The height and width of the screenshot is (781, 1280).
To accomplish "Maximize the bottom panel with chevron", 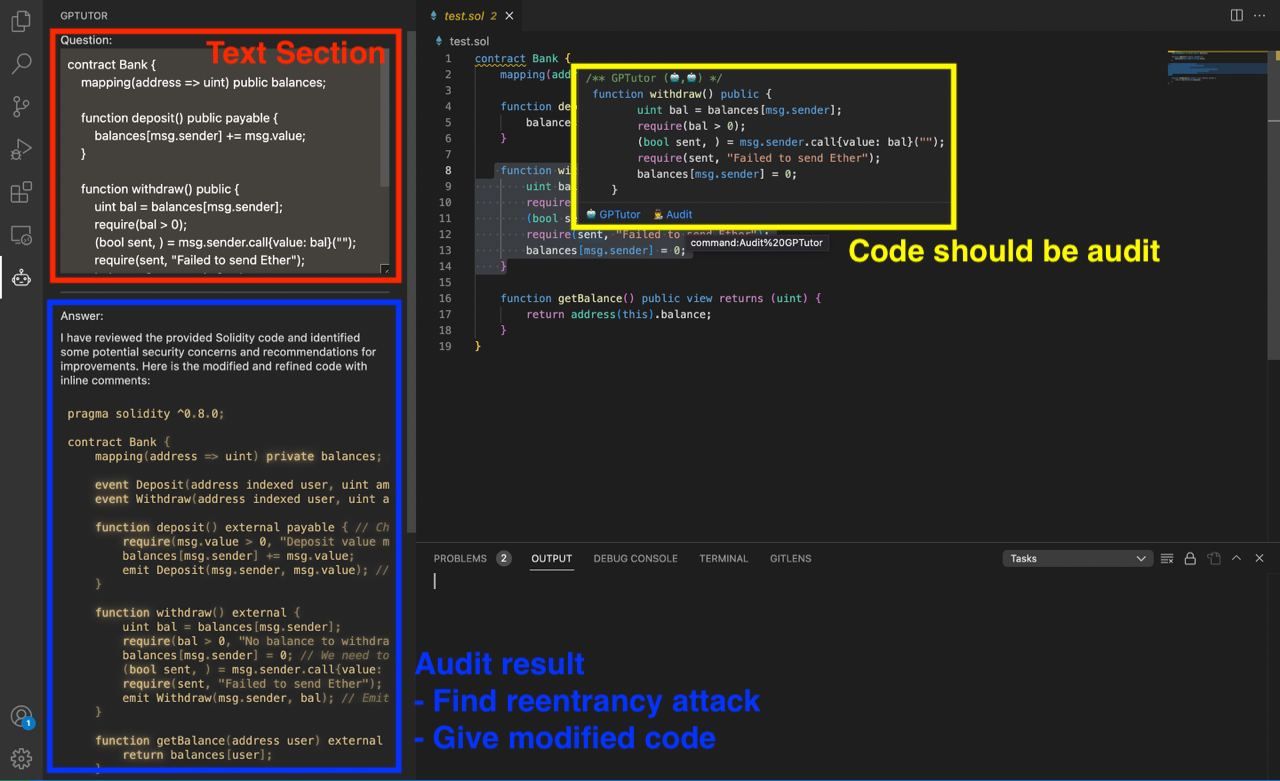I will click(x=1236, y=558).
